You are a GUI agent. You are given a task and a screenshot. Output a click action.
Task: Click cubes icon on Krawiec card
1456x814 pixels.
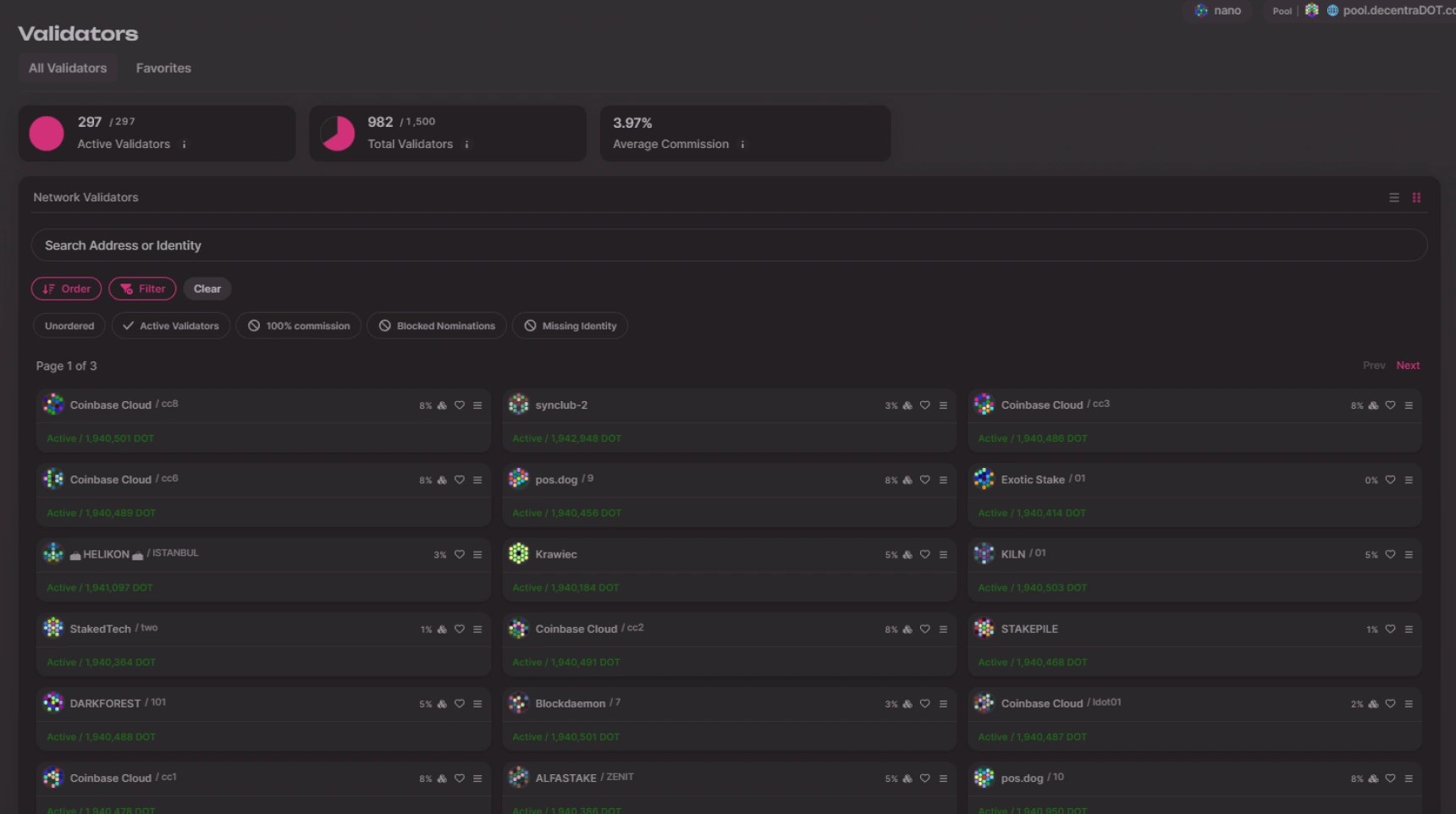(907, 555)
